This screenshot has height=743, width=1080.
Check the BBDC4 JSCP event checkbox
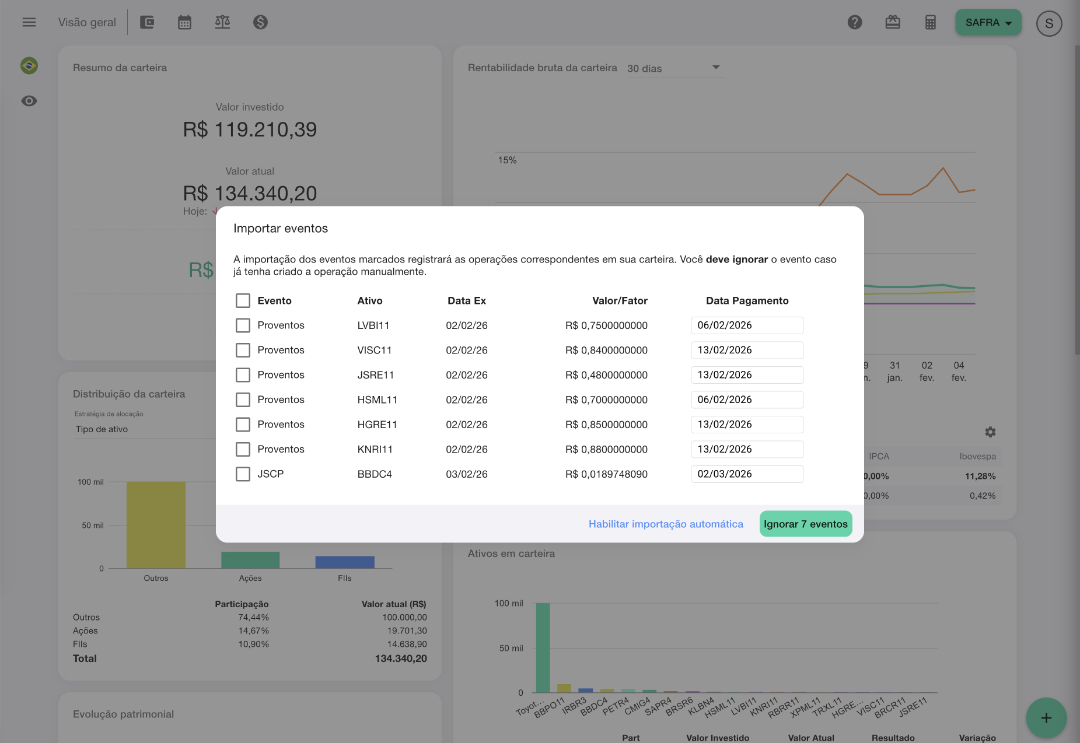[242, 474]
